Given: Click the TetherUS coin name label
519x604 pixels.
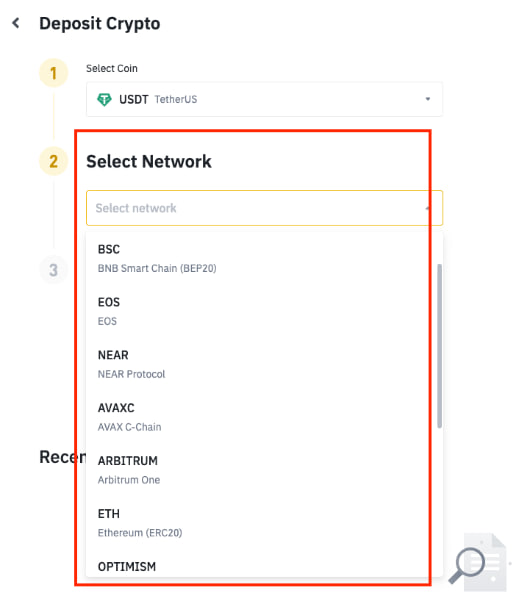Looking at the screenshot, I should click(x=176, y=99).
